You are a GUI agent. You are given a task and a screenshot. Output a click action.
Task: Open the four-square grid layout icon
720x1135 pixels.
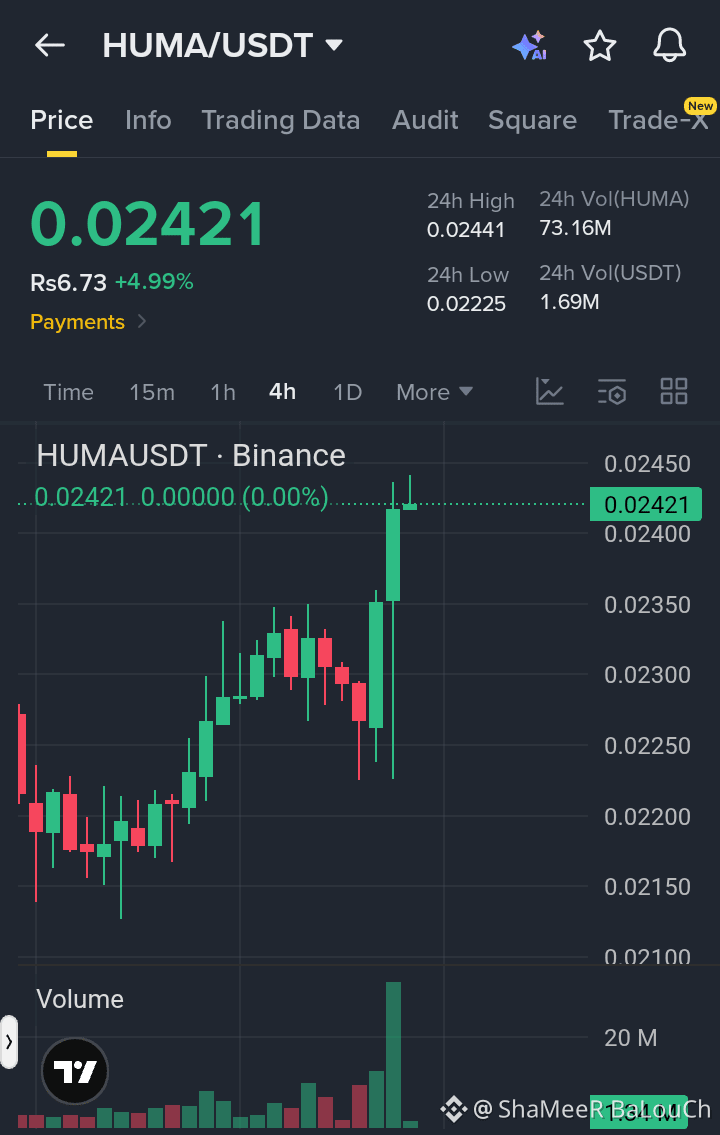pos(674,392)
